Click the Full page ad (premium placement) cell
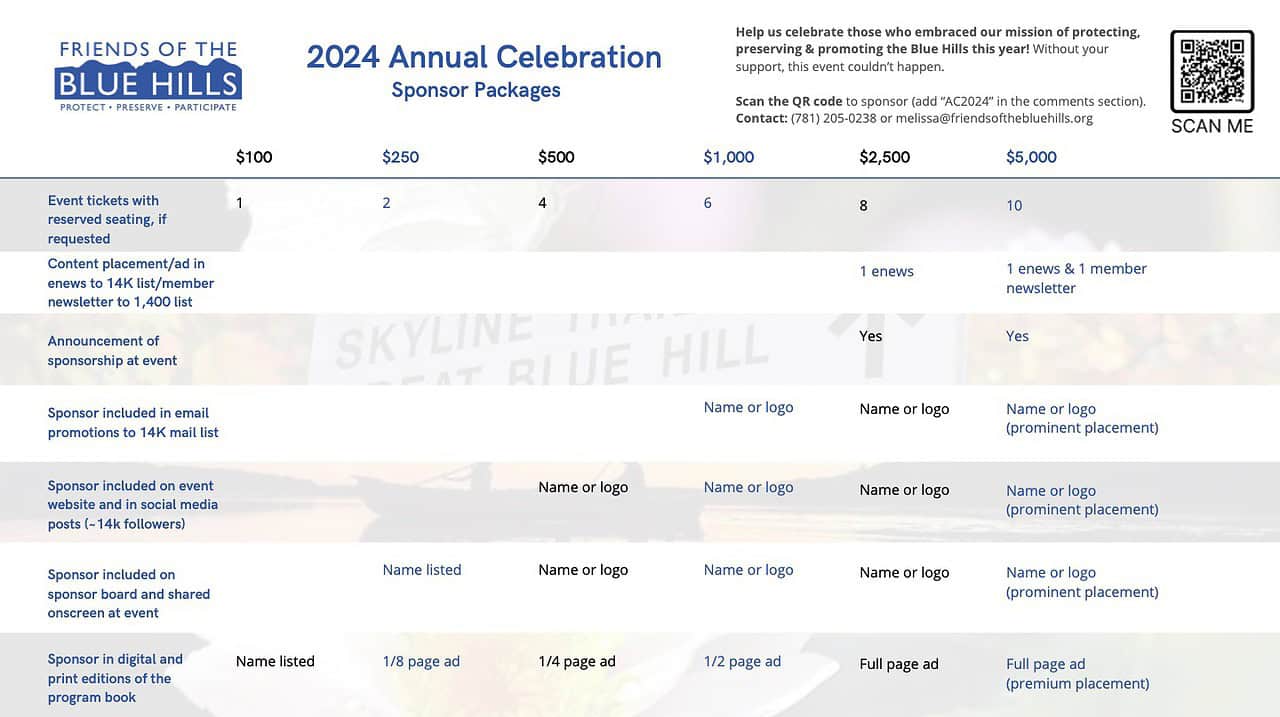This screenshot has height=717, width=1280. [x=1078, y=674]
